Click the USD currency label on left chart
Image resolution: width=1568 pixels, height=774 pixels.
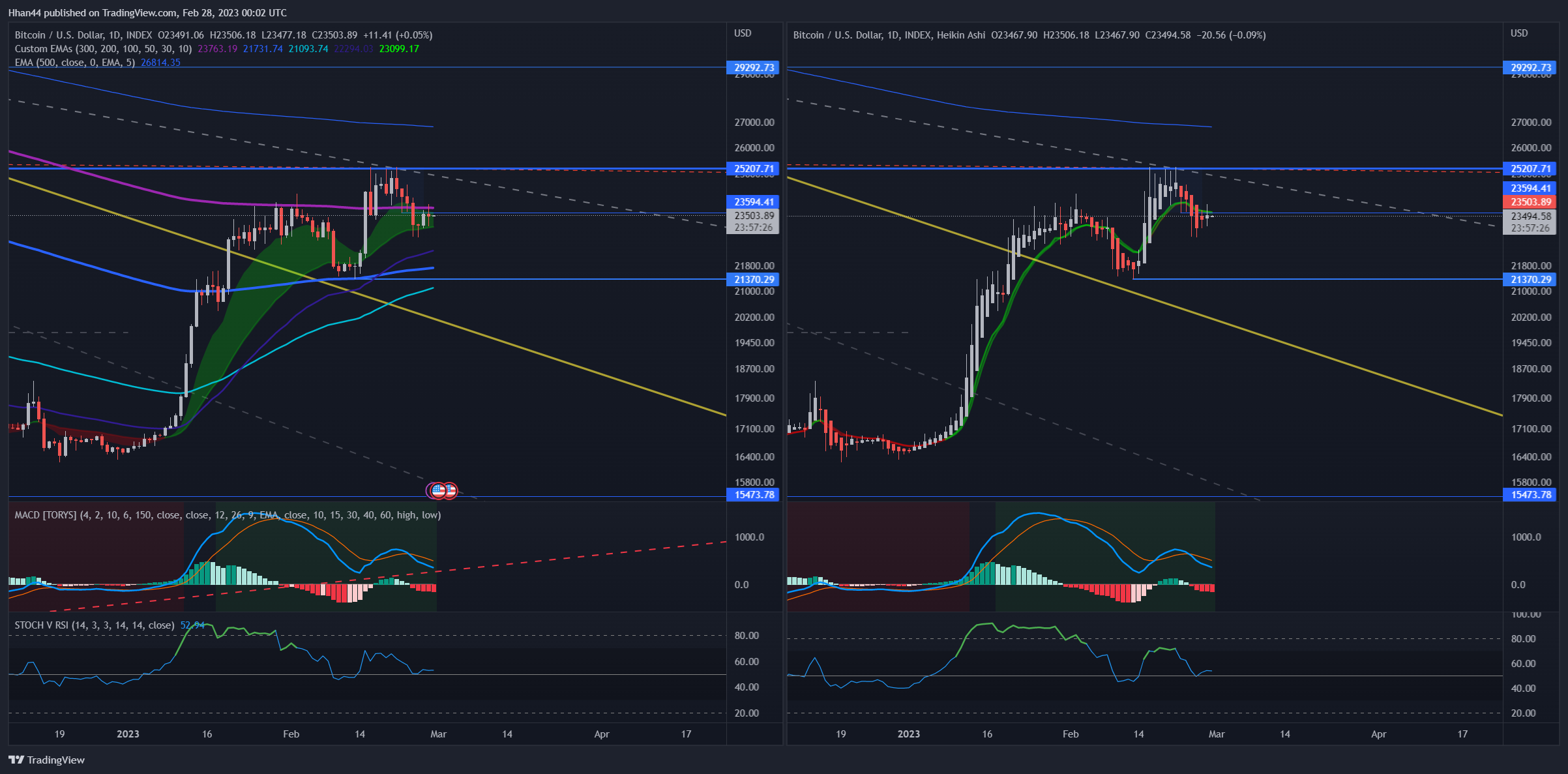[743, 33]
